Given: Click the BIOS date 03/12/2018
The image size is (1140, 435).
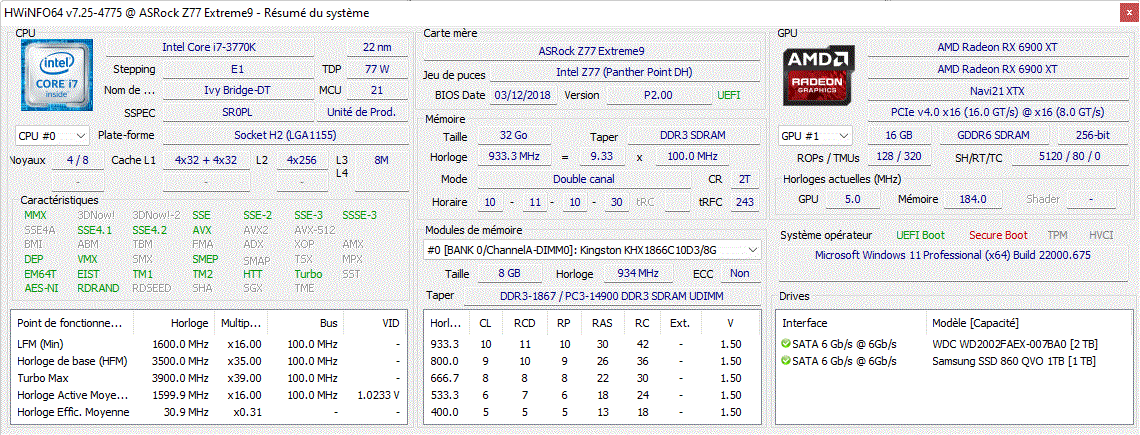Looking at the screenshot, I should [523, 95].
